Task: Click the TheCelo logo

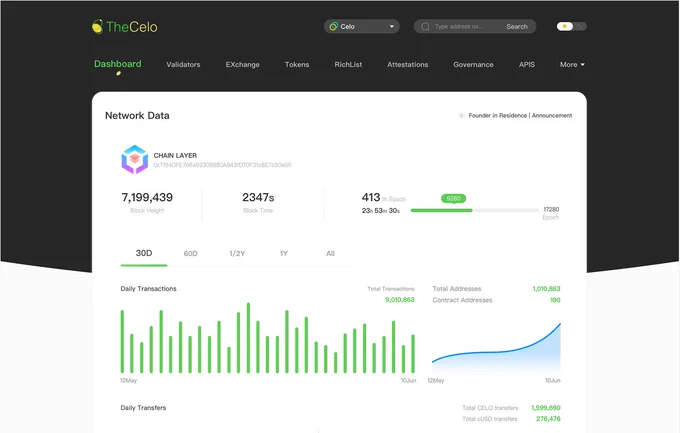Action: (124, 26)
